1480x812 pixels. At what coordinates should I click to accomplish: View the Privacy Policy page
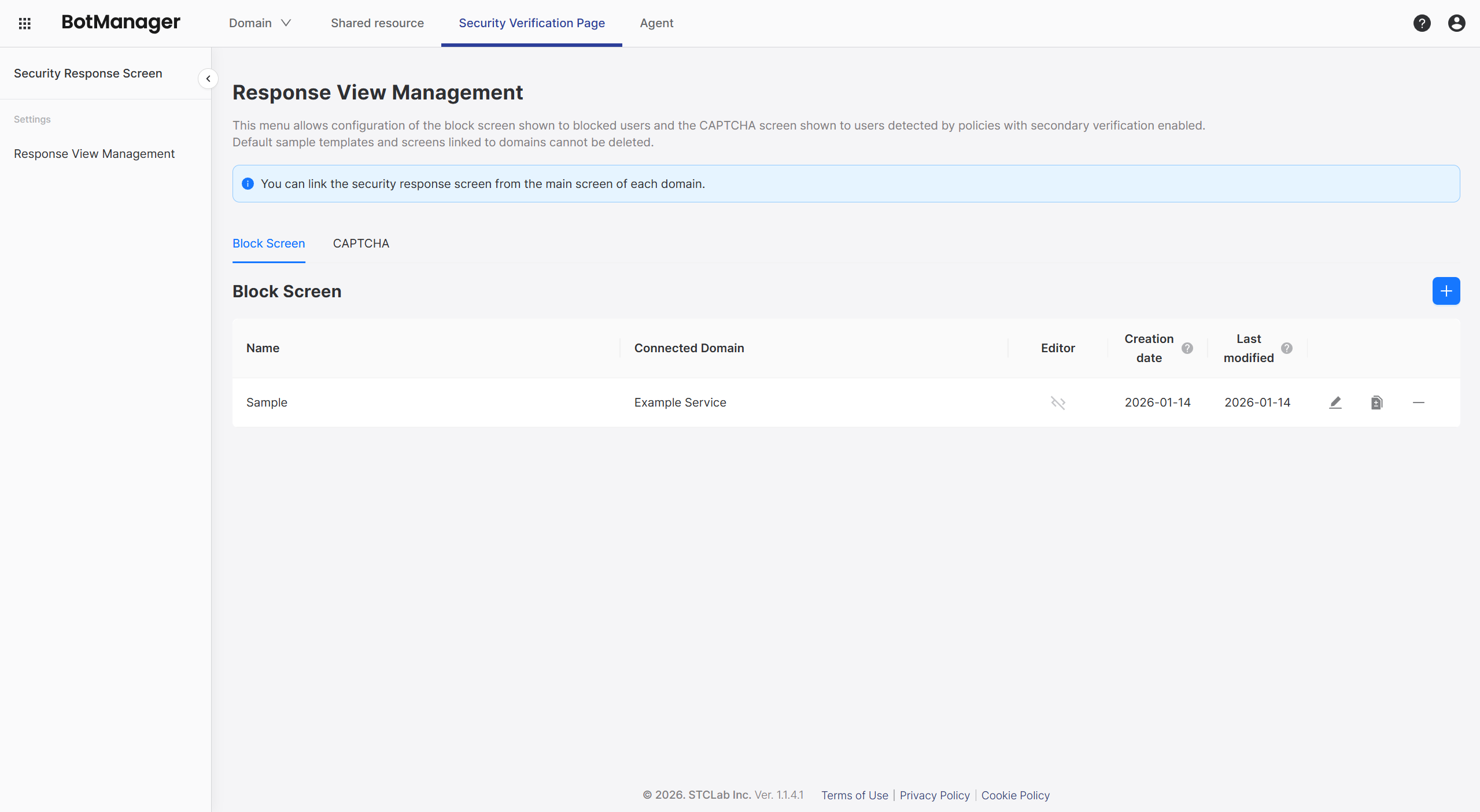(933, 795)
